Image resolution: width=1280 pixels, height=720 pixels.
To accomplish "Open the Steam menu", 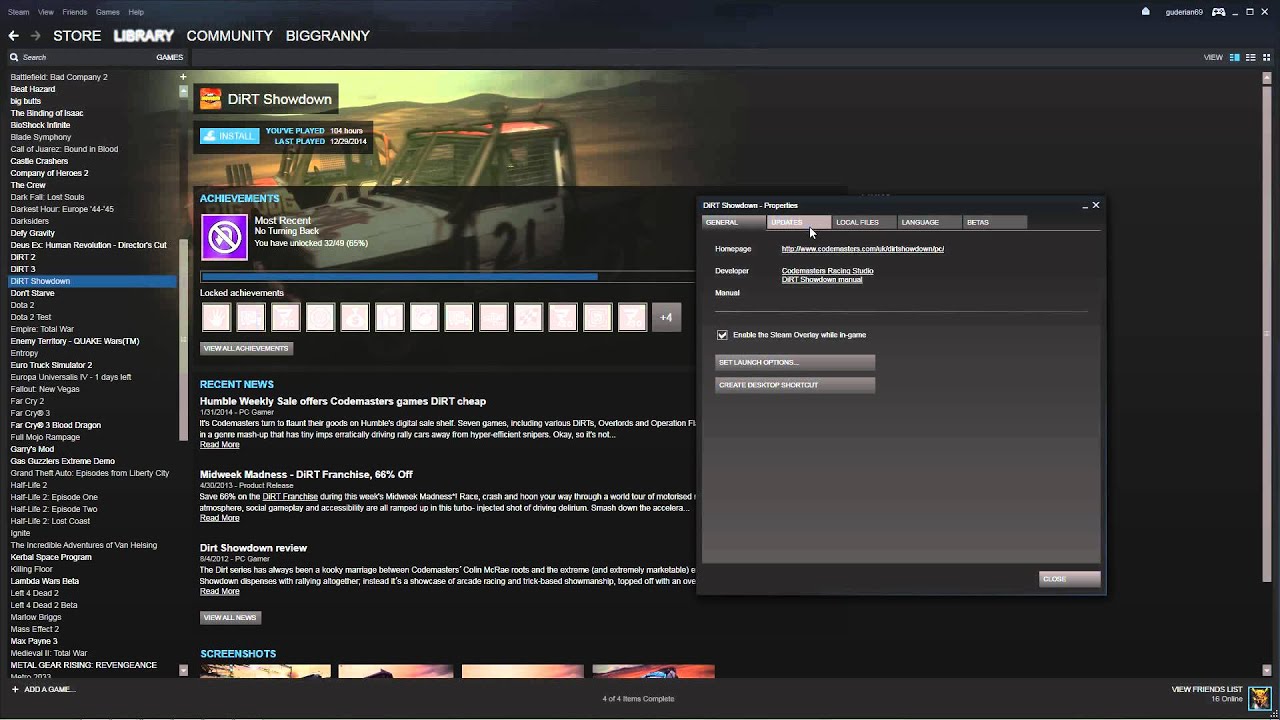I will [x=18, y=12].
